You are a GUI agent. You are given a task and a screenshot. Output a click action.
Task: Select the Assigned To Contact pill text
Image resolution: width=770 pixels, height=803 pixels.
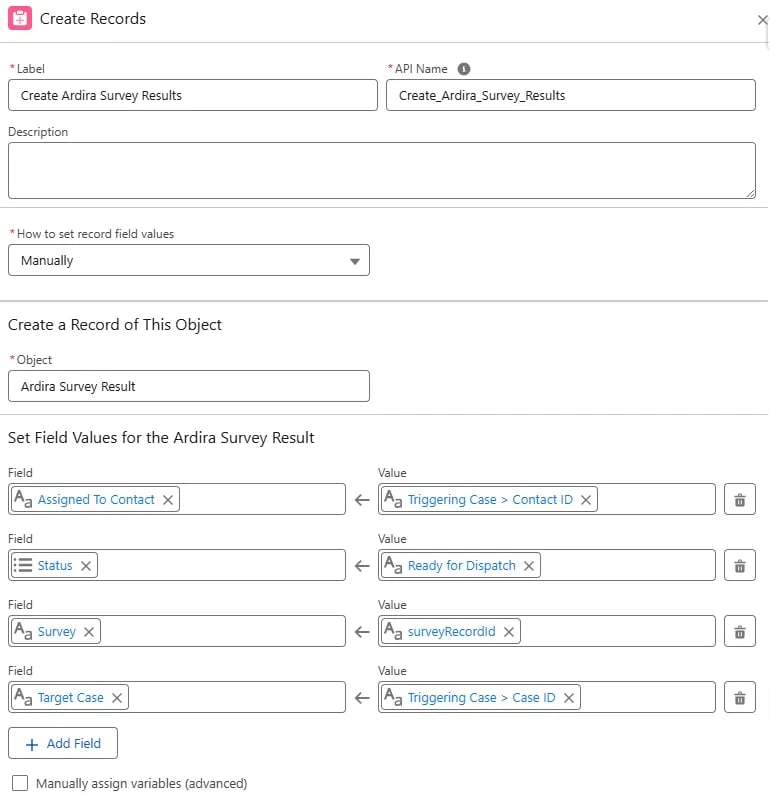pyautogui.click(x=96, y=499)
